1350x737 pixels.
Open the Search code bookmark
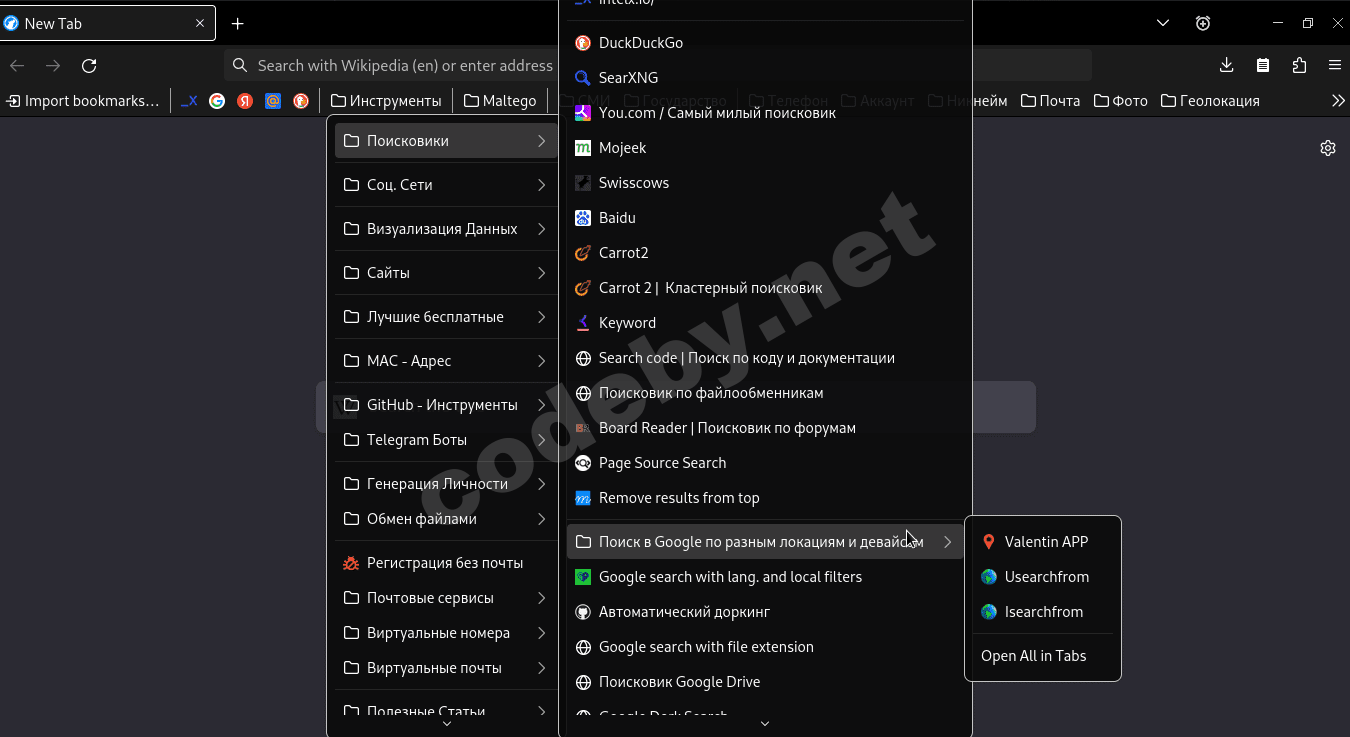[765, 358]
